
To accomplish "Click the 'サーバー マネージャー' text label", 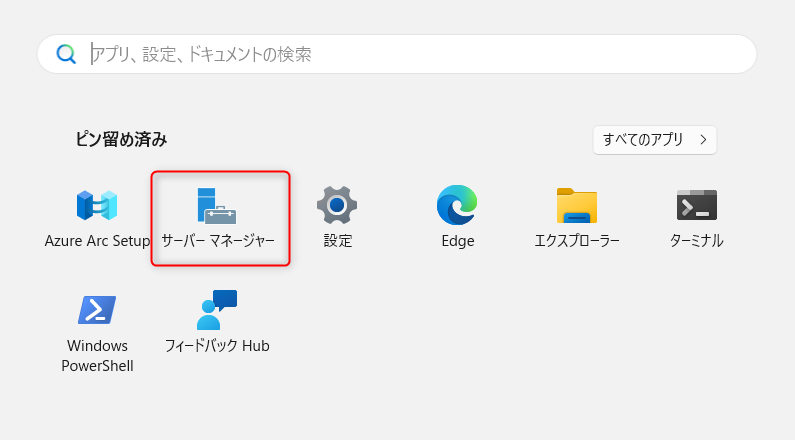I will (218, 241).
